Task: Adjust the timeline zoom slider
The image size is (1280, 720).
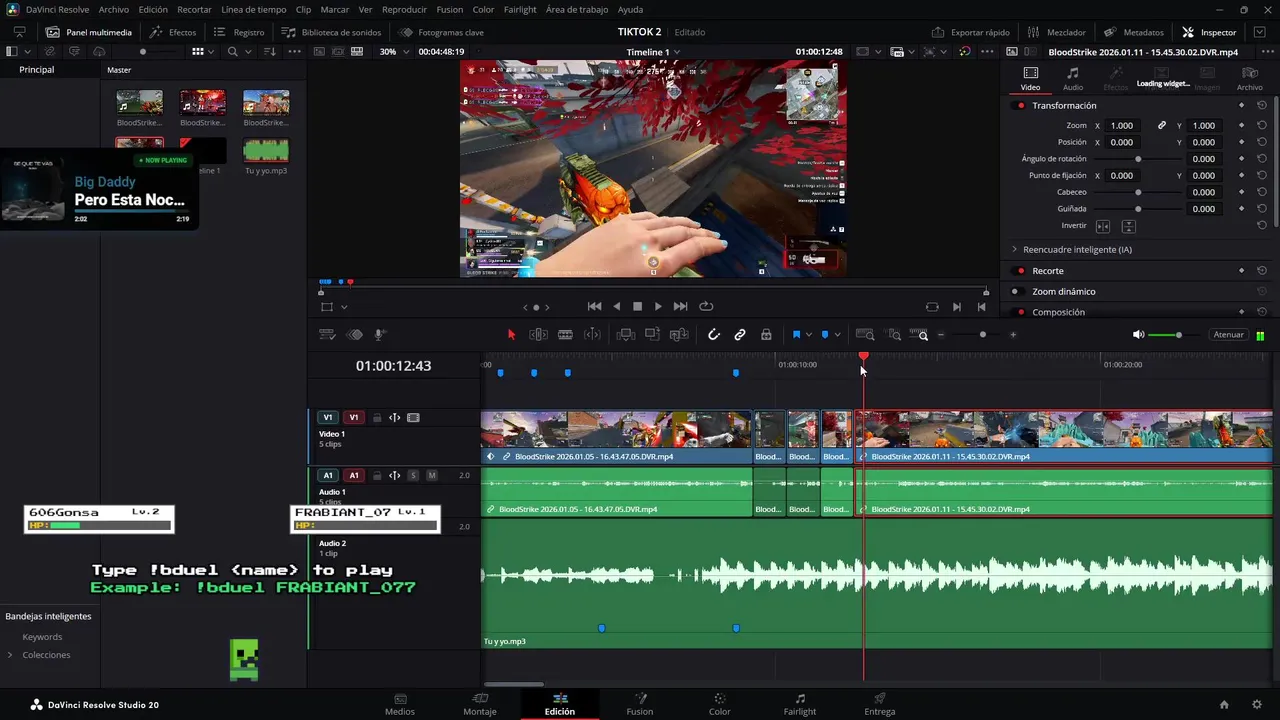Action: pos(982,335)
